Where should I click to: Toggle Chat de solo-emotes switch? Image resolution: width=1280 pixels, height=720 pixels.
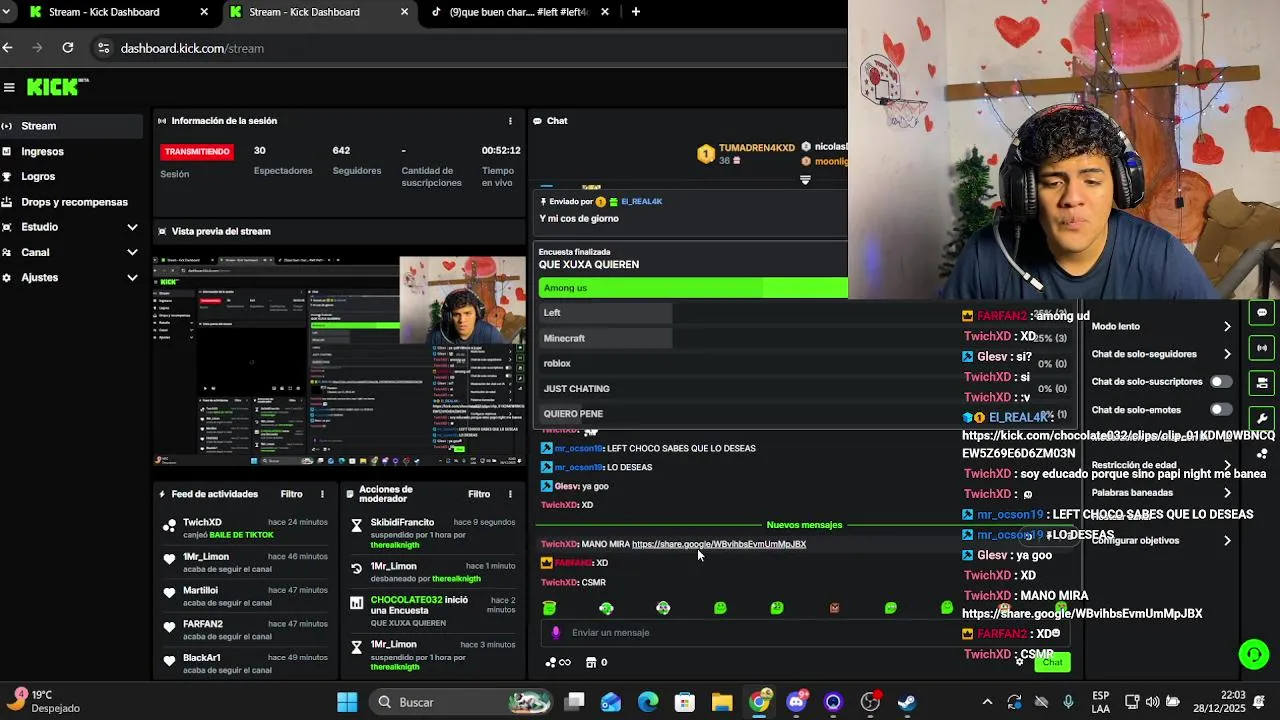pos(1221,410)
